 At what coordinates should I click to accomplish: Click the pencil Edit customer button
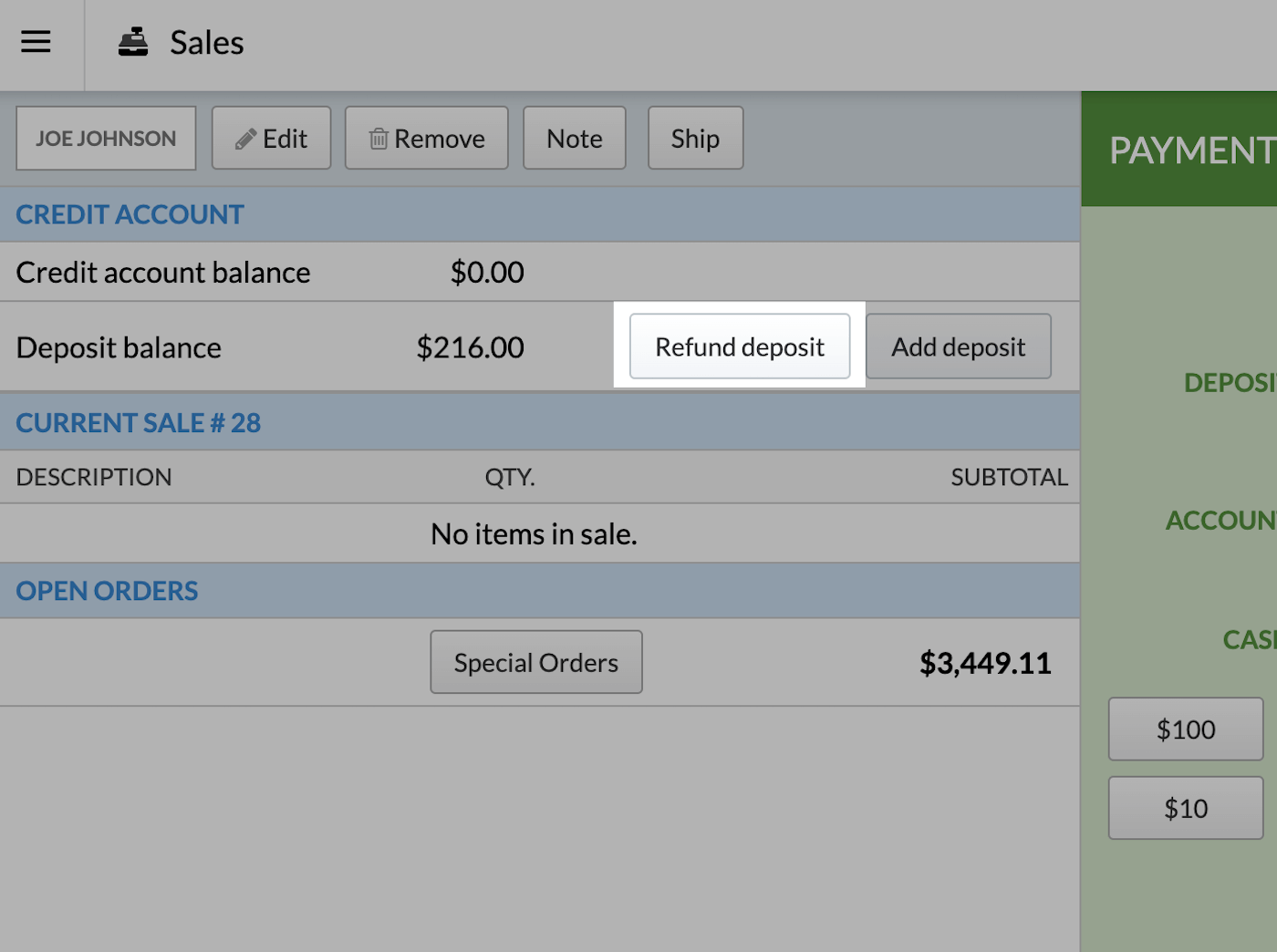pyautogui.click(x=271, y=139)
